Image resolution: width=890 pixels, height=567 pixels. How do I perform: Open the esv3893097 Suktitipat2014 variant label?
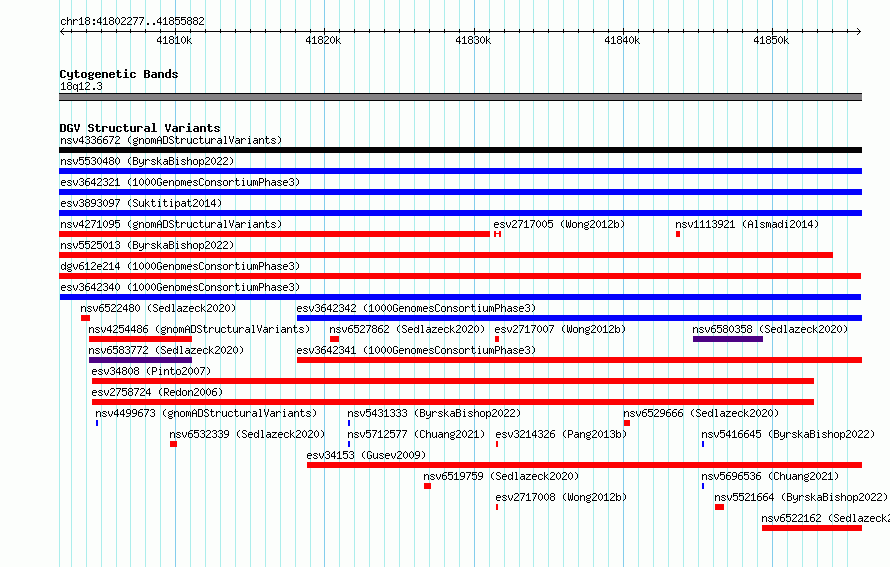141,203
